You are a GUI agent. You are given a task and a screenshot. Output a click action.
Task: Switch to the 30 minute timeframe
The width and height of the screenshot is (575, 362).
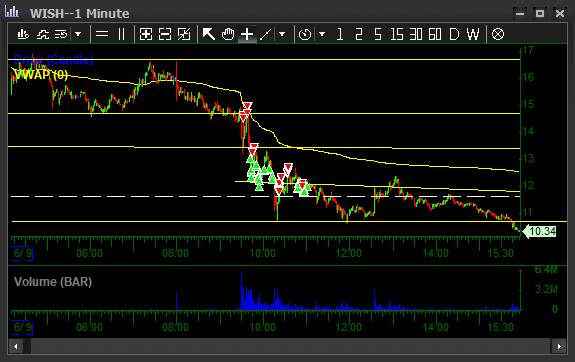point(416,34)
